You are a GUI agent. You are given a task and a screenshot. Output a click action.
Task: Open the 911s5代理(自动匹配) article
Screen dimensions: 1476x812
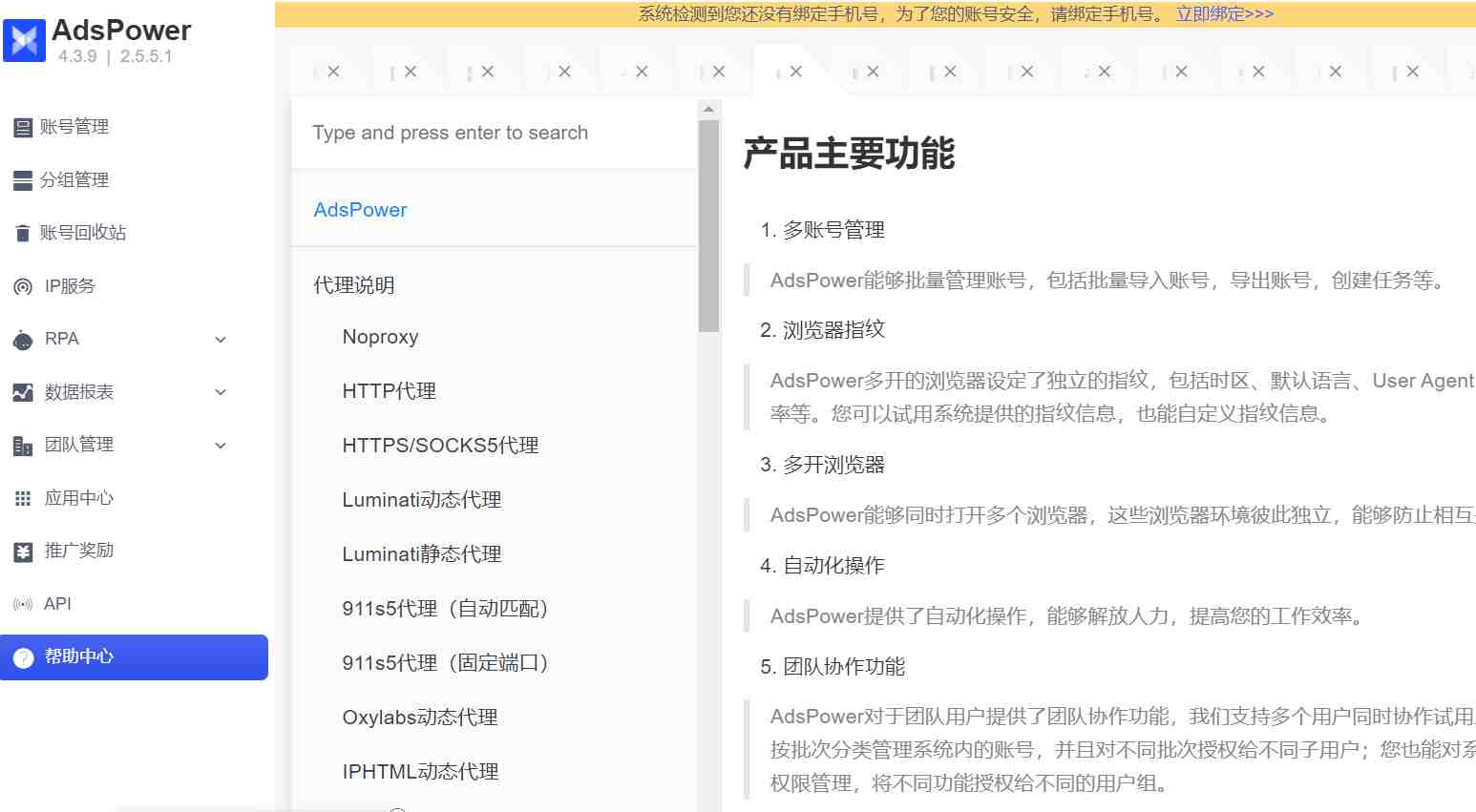[x=446, y=609]
